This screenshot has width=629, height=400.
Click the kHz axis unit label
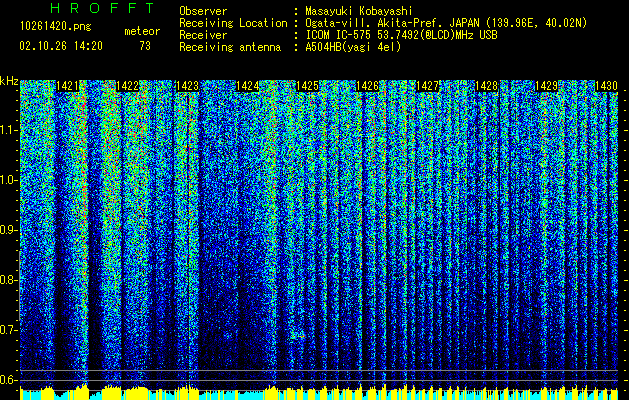click(x=9, y=81)
